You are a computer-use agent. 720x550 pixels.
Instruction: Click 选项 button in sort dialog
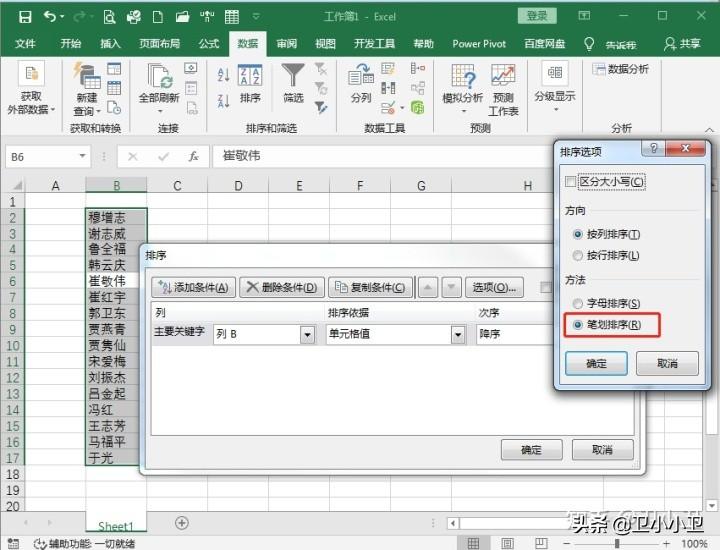pyautogui.click(x=494, y=287)
